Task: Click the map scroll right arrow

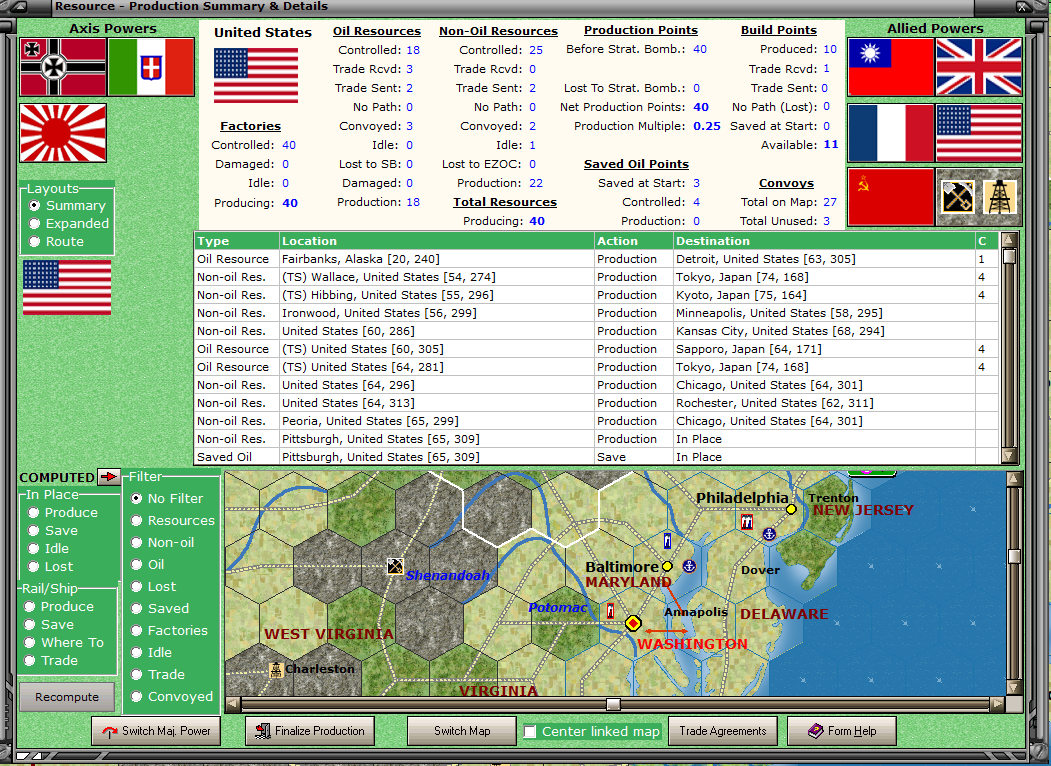Action: pyautogui.click(x=997, y=704)
